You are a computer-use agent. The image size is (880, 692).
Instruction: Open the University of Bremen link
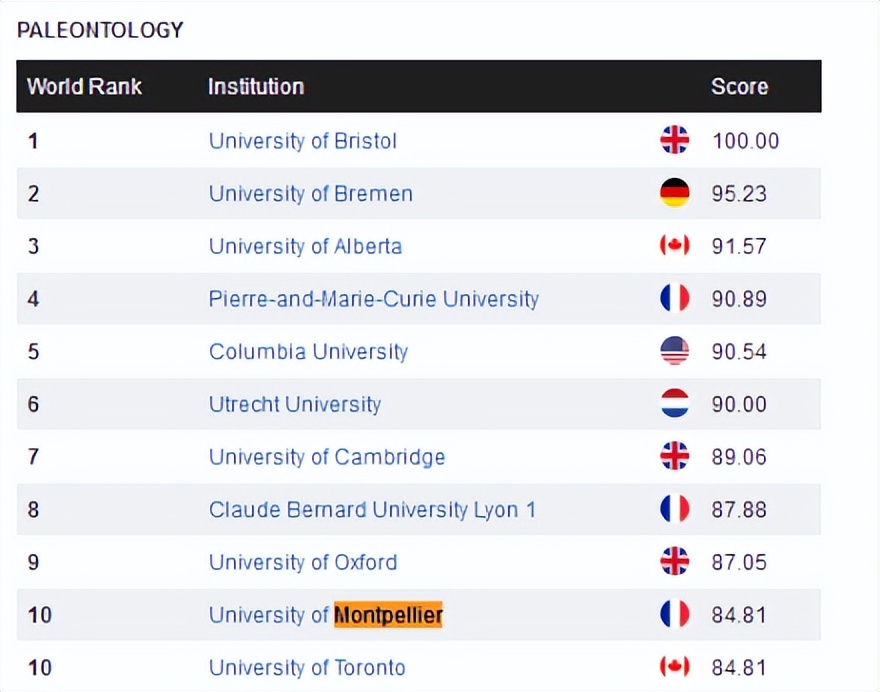310,194
